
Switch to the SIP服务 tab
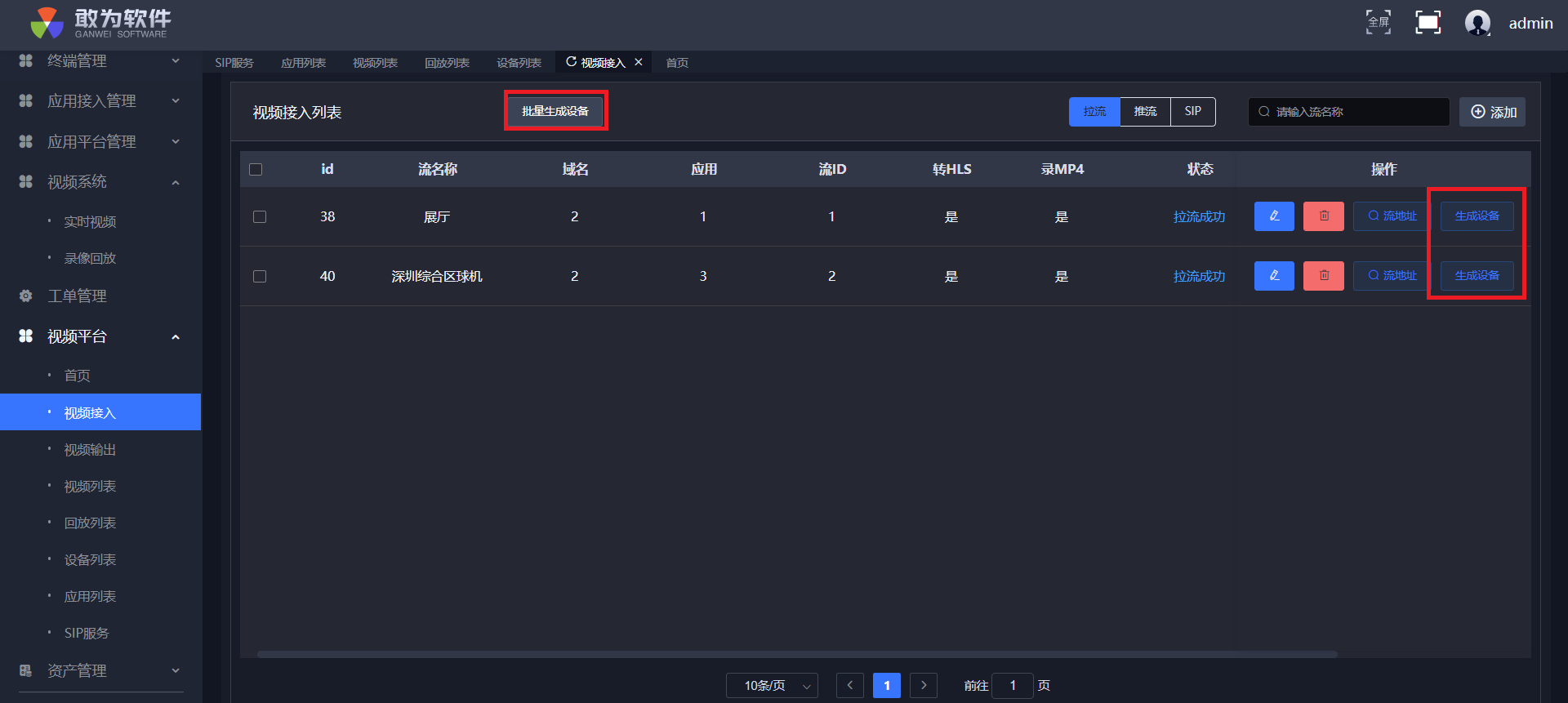(234, 63)
